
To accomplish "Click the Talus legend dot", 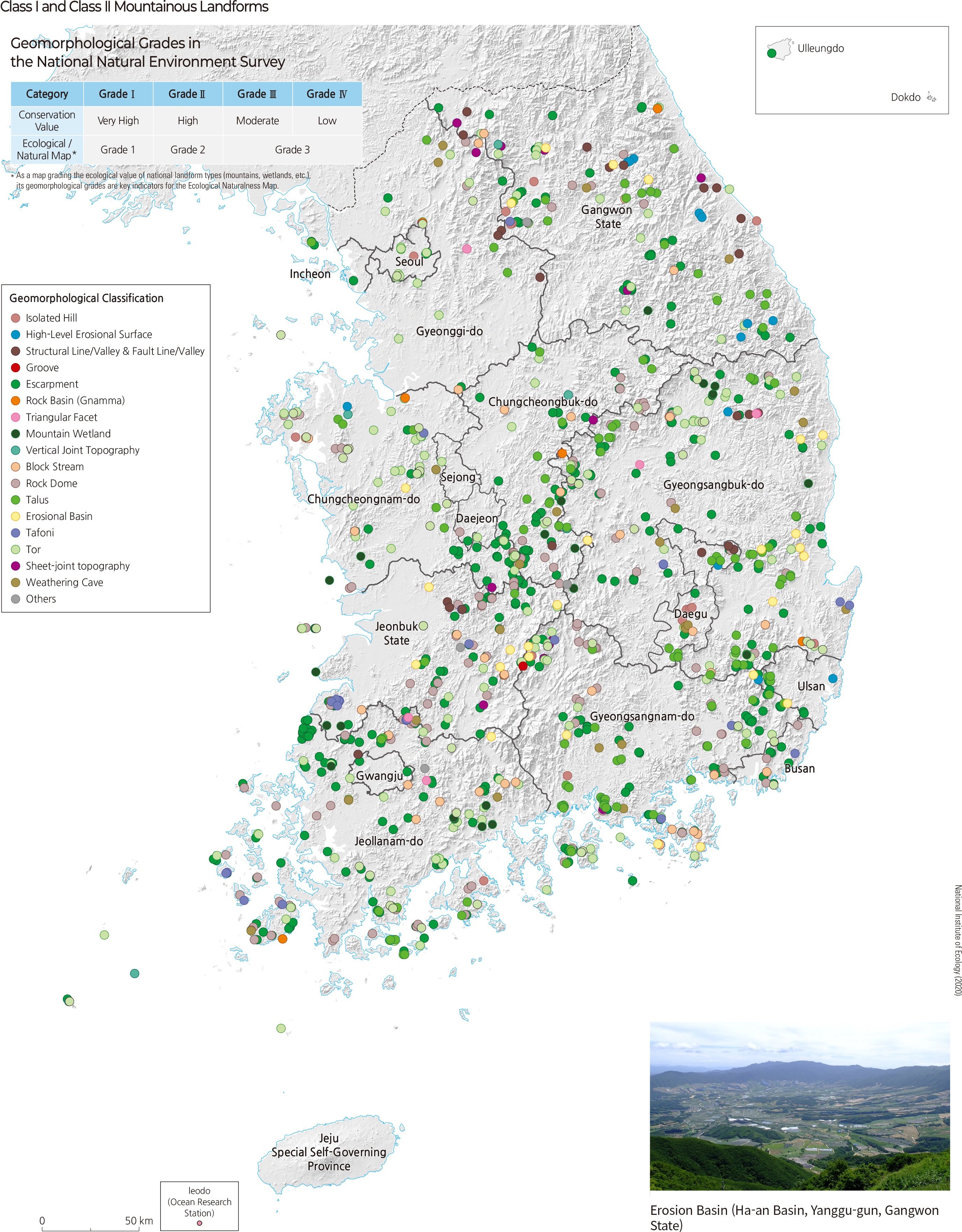I will 16,500.
